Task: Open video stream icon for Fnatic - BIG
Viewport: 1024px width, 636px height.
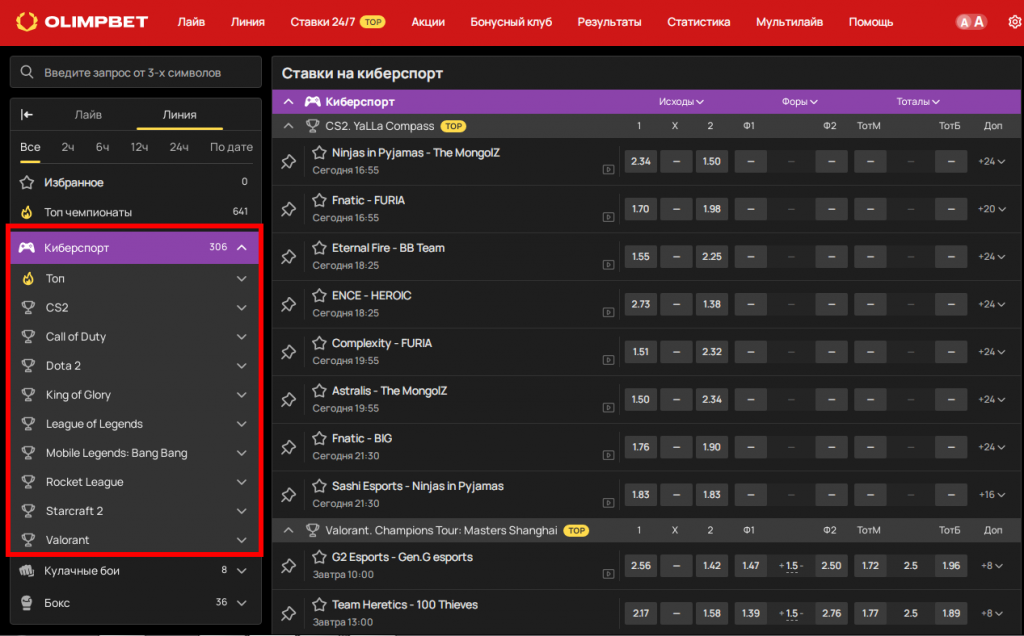Action: (x=608, y=456)
